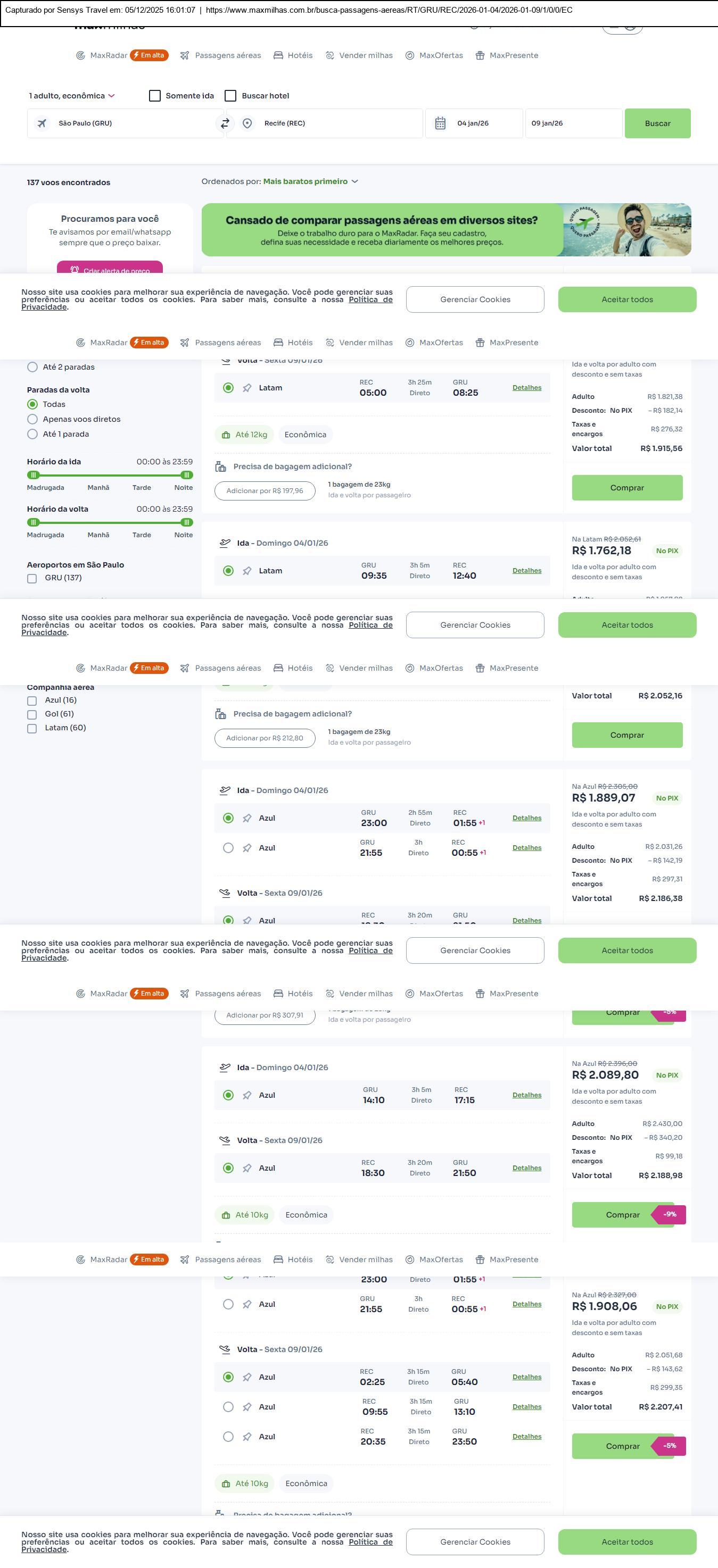Select 'Apenas voos diretos' for return stops
Viewport: 718px width, 1568px height.
click(x=33, y=419)
